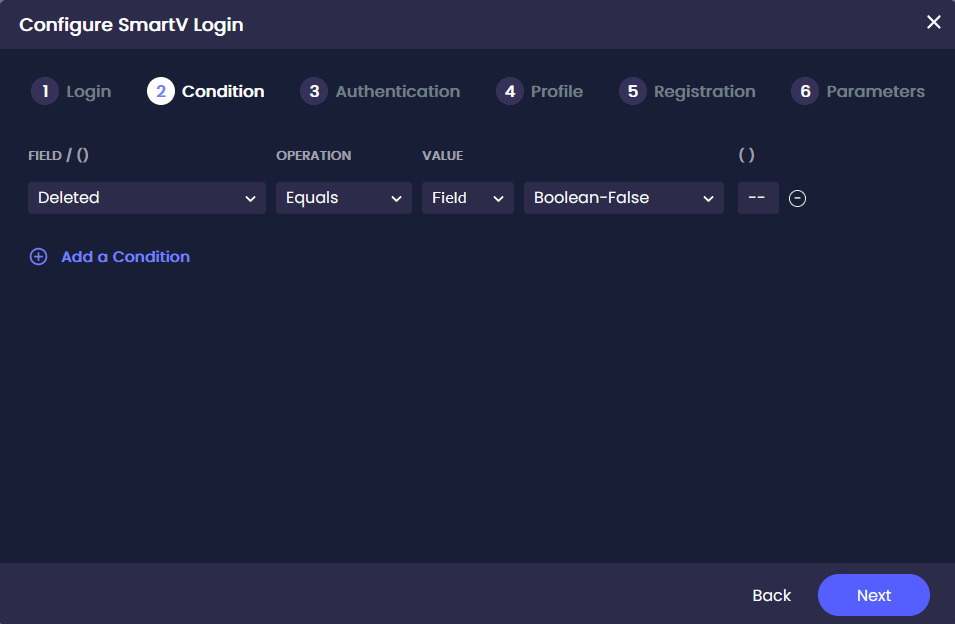
Task: Open the Deleted field dropdown
Action: 147,198
